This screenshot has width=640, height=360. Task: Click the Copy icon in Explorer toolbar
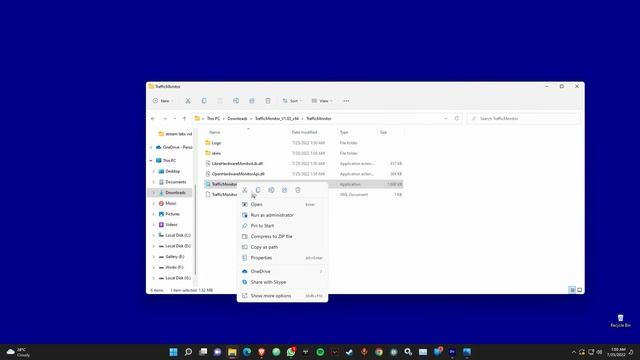point(204,101)
